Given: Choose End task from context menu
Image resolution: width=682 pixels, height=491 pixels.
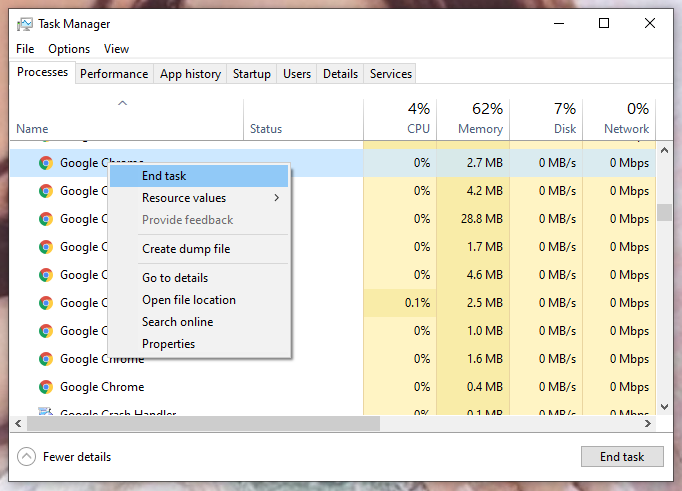Looking at the screenshot, I should click(199, 176).
